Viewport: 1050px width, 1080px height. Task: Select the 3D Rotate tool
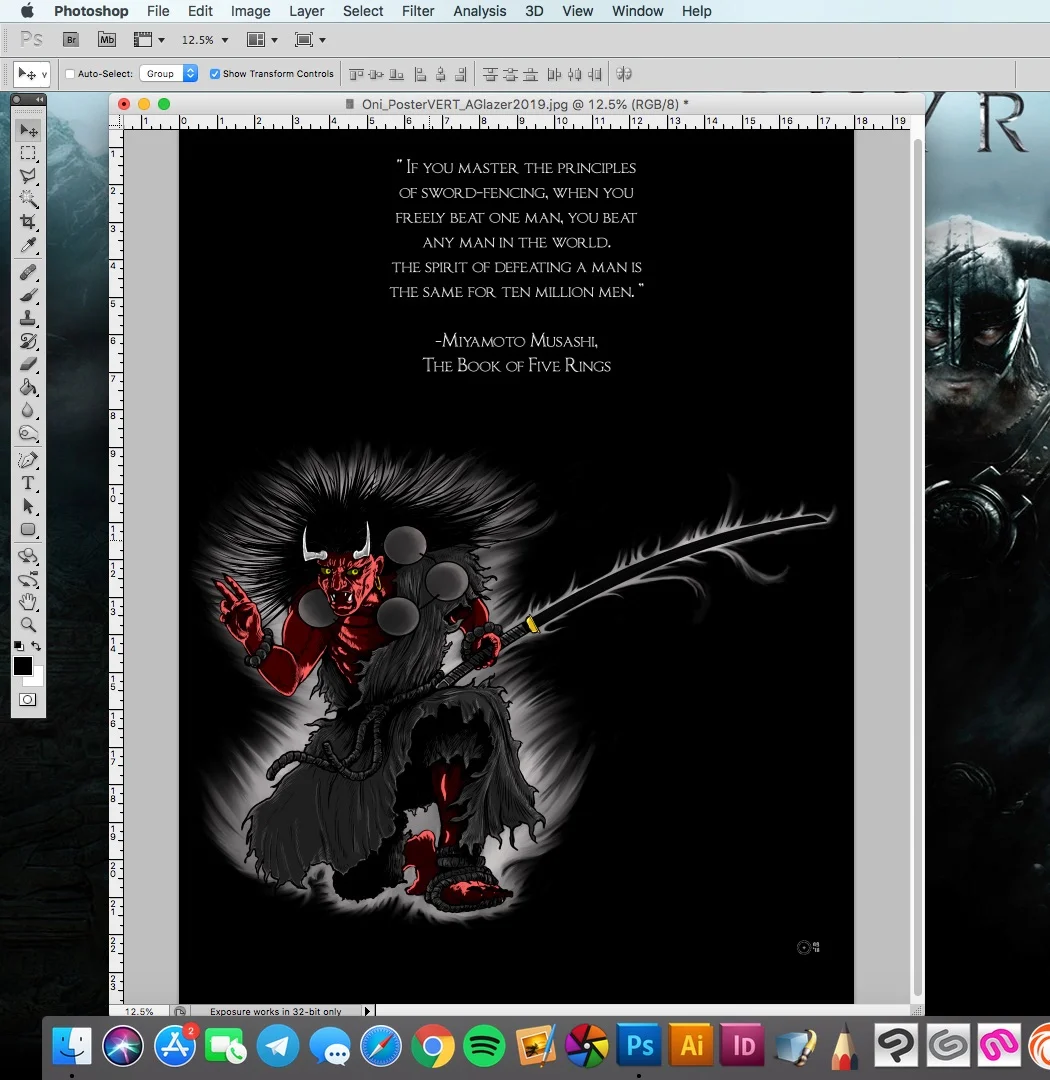tap(28, 556)
